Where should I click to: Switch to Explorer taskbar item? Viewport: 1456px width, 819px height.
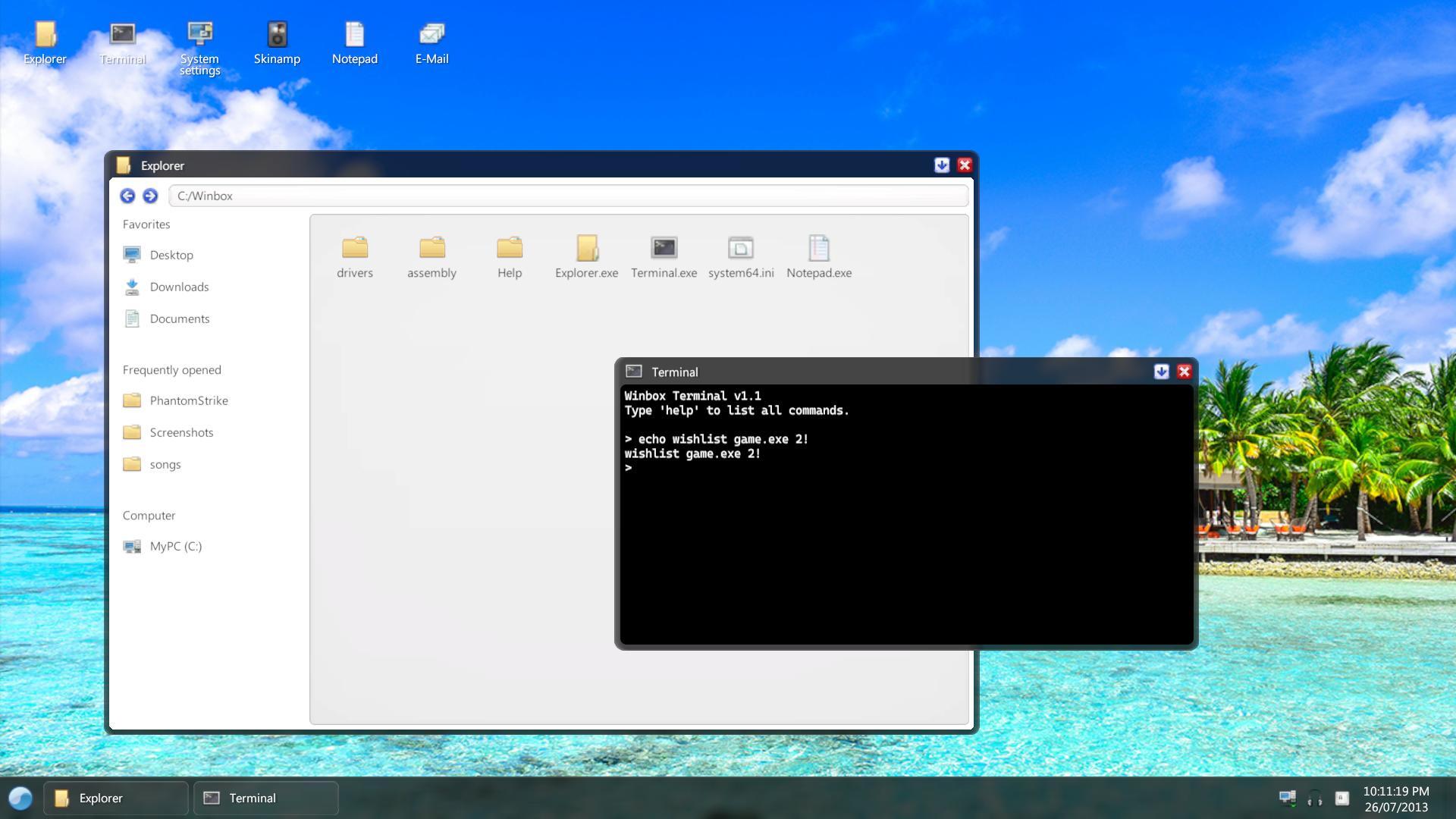[115, 798]
